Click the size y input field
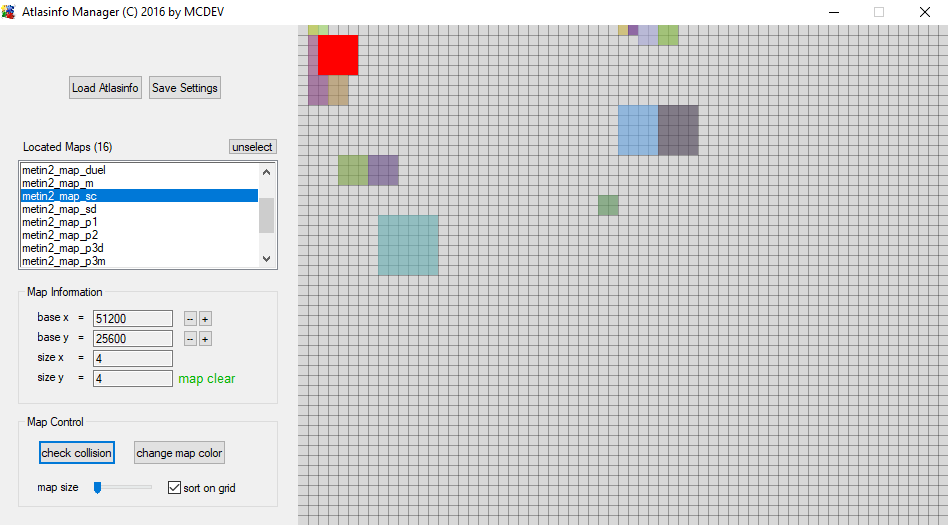Screen dimensions: 948x525 [133, 379]
